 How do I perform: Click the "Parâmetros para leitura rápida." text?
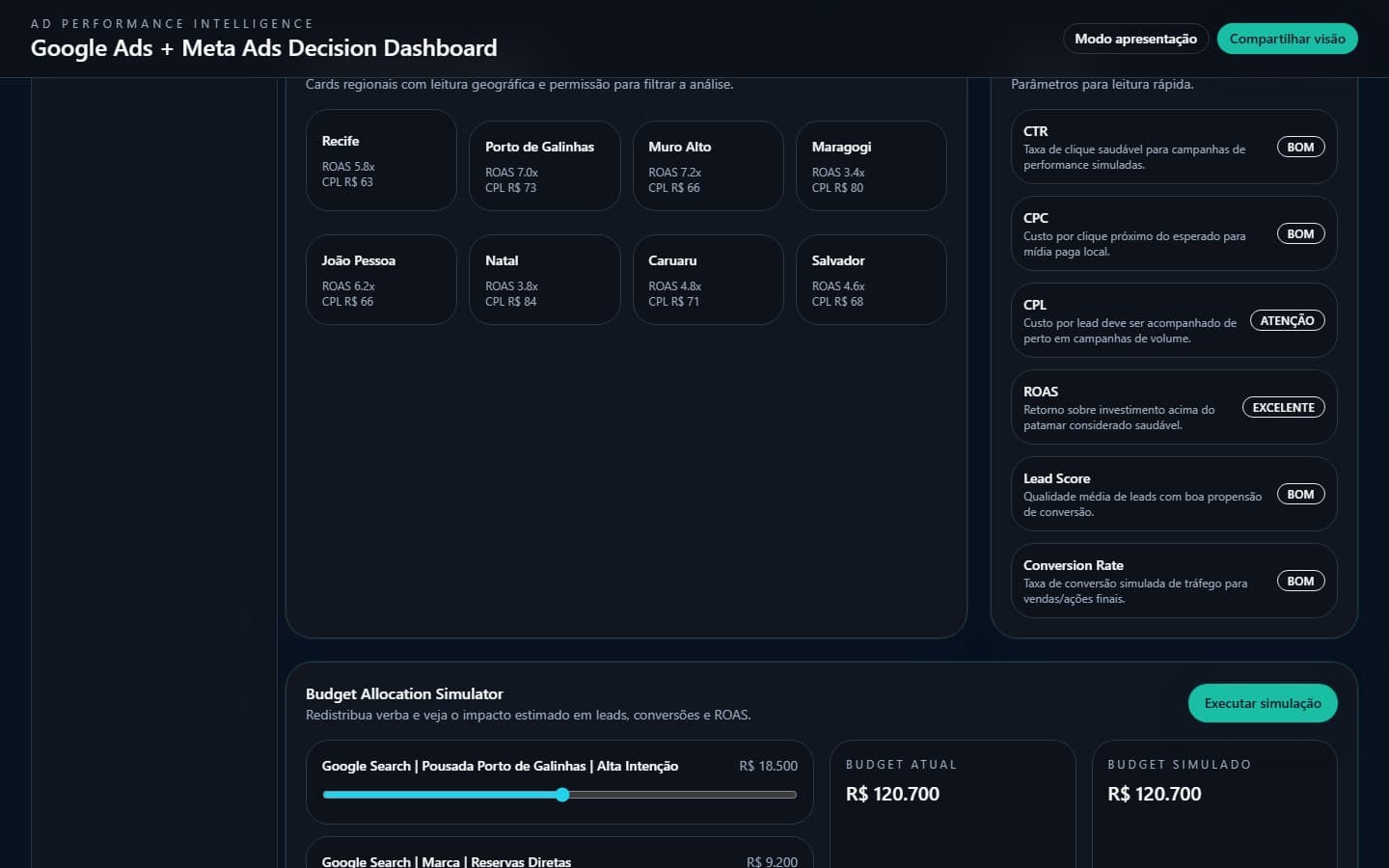[1103, 85]
